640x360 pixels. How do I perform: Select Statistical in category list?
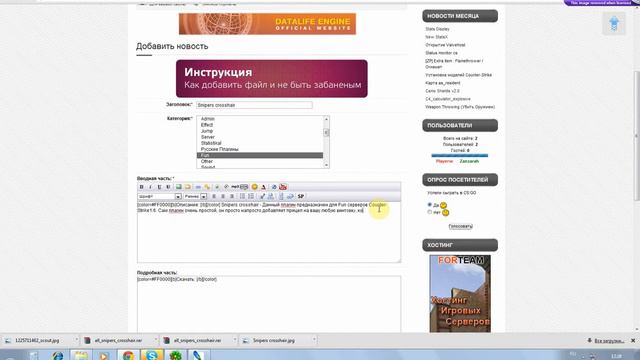coord(260,143)
